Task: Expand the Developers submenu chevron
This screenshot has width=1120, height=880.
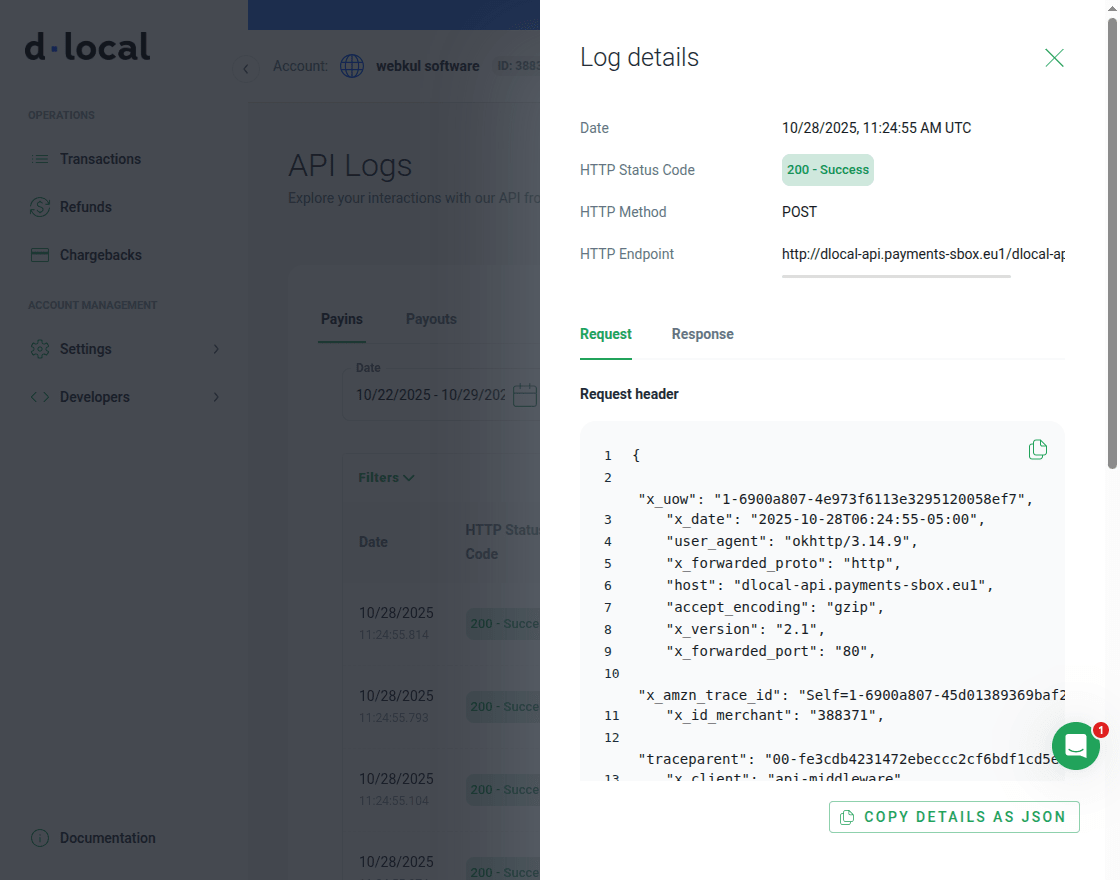Action: pos(215,397)
